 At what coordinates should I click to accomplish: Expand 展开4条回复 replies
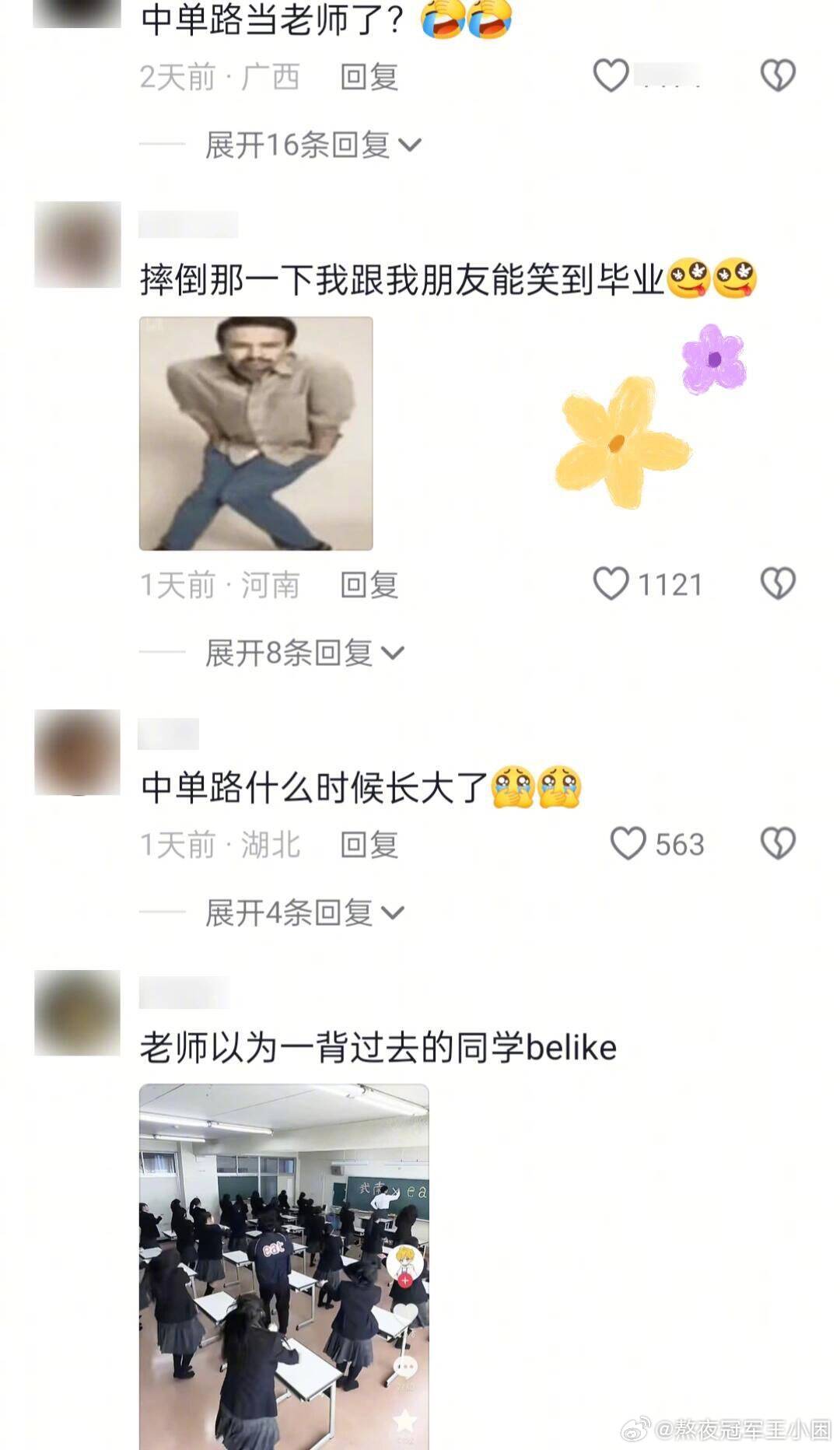pos(305,912)
